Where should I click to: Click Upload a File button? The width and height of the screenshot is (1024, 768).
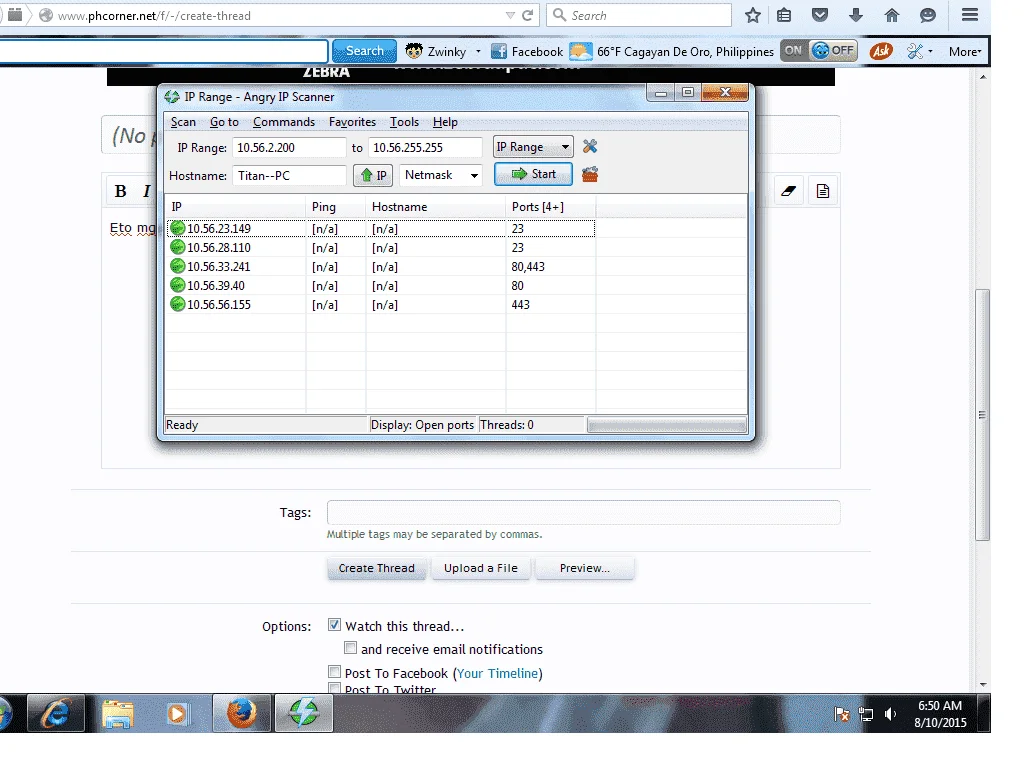point(481,568)
